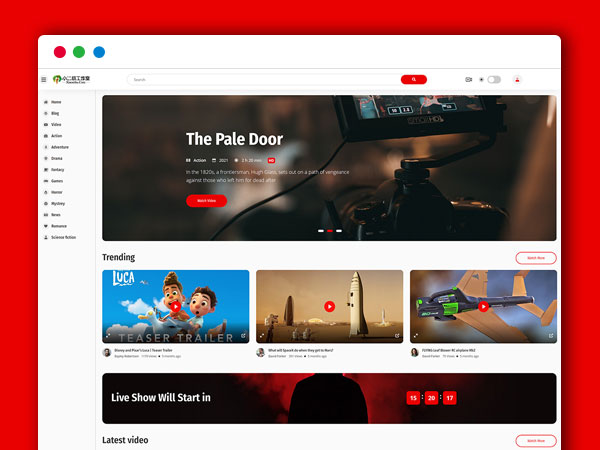Play the SpaceX rocket video

[329, 307]
